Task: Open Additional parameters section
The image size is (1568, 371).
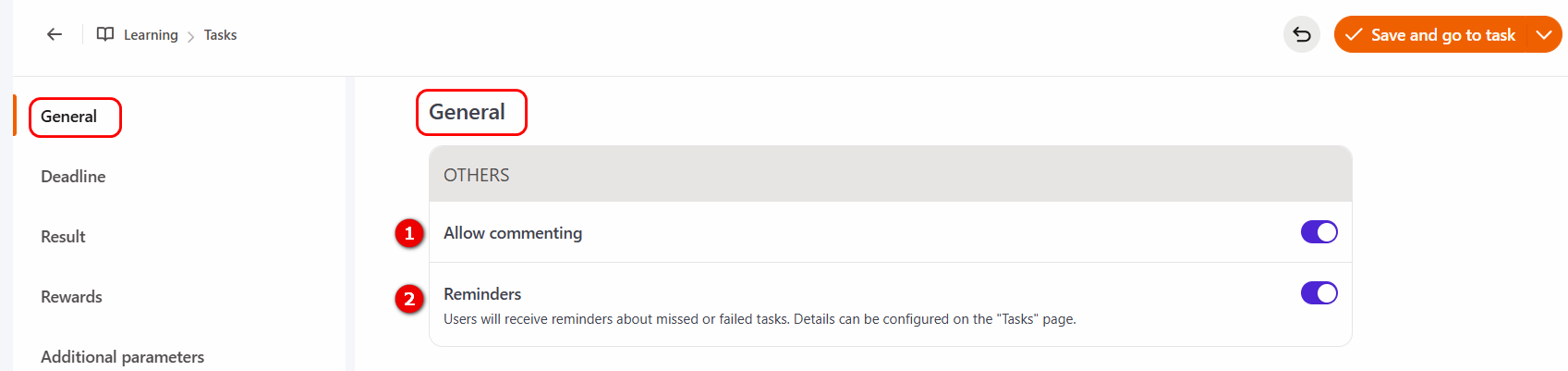Action: [x=122, y=356]
